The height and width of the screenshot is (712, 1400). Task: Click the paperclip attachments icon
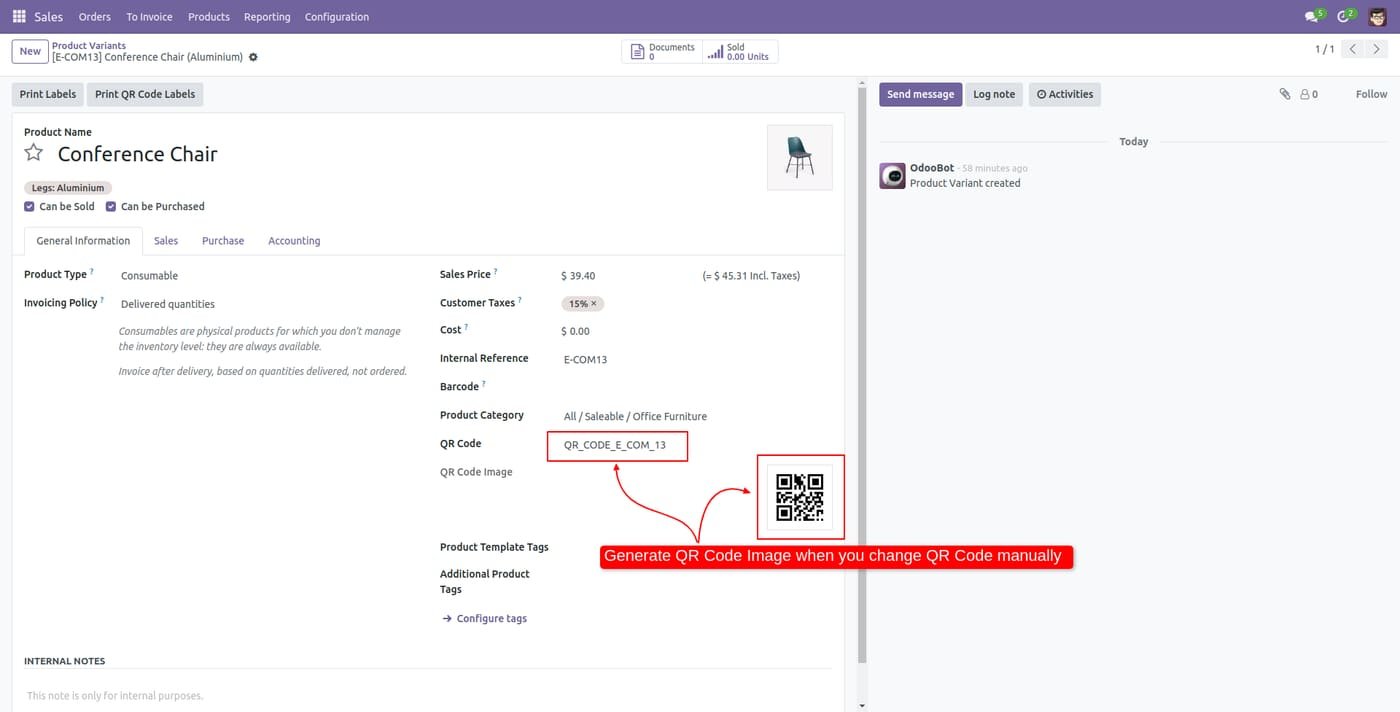1285,94
